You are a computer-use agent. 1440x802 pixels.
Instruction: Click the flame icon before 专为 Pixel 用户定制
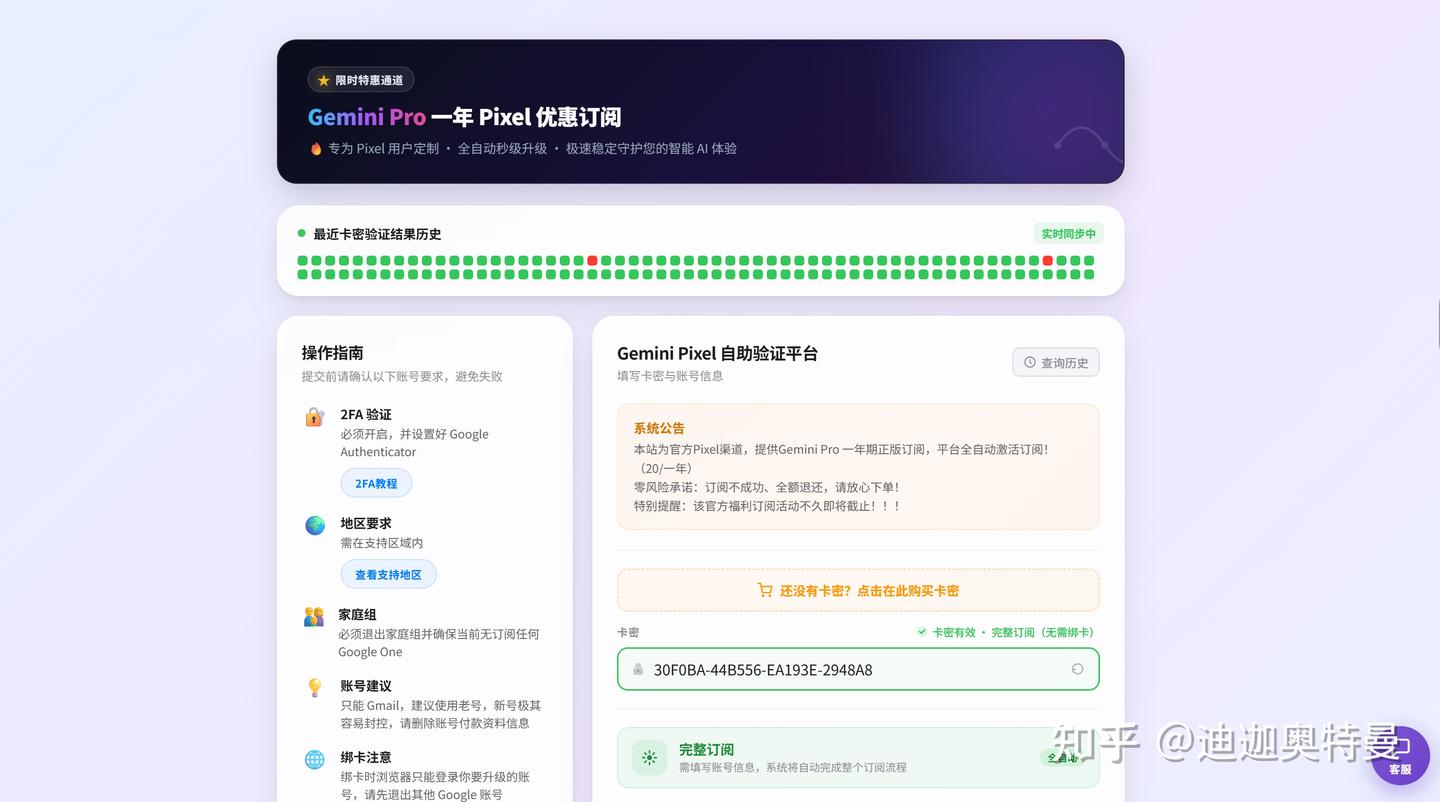click(x=316, y=148)
